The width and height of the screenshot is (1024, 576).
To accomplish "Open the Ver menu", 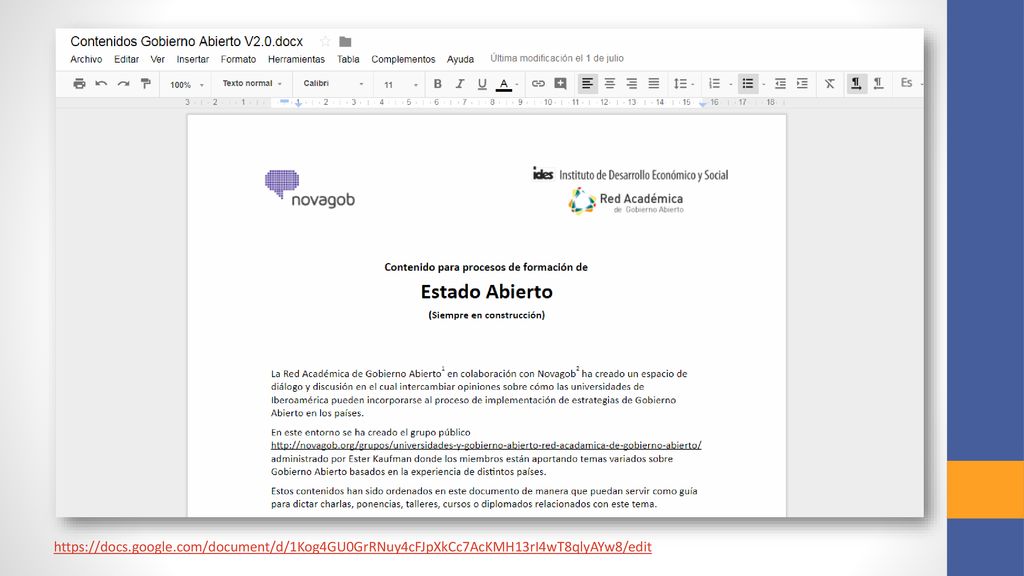I will [x=157, y=59].
